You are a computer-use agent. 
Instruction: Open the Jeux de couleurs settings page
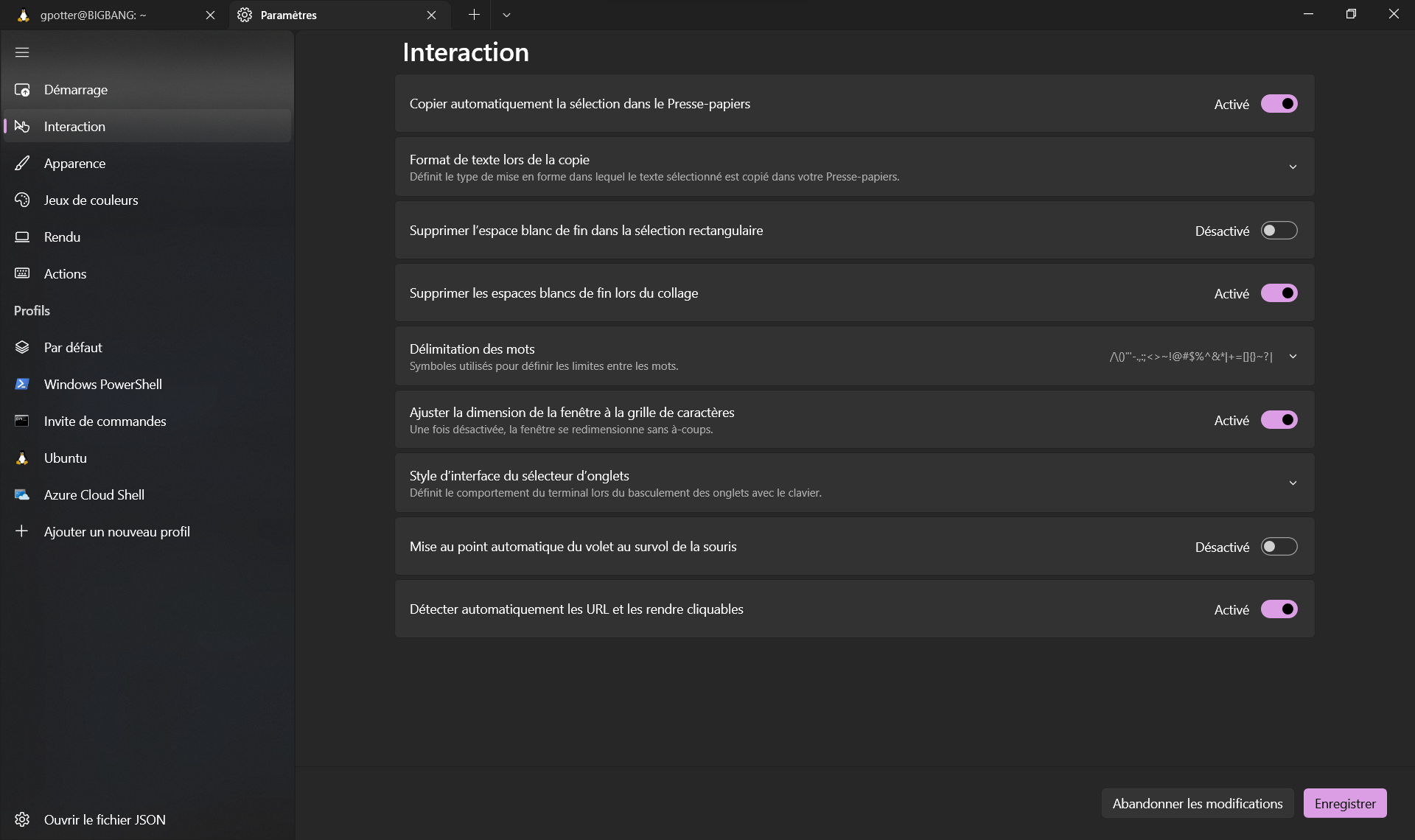coord(147,200)
